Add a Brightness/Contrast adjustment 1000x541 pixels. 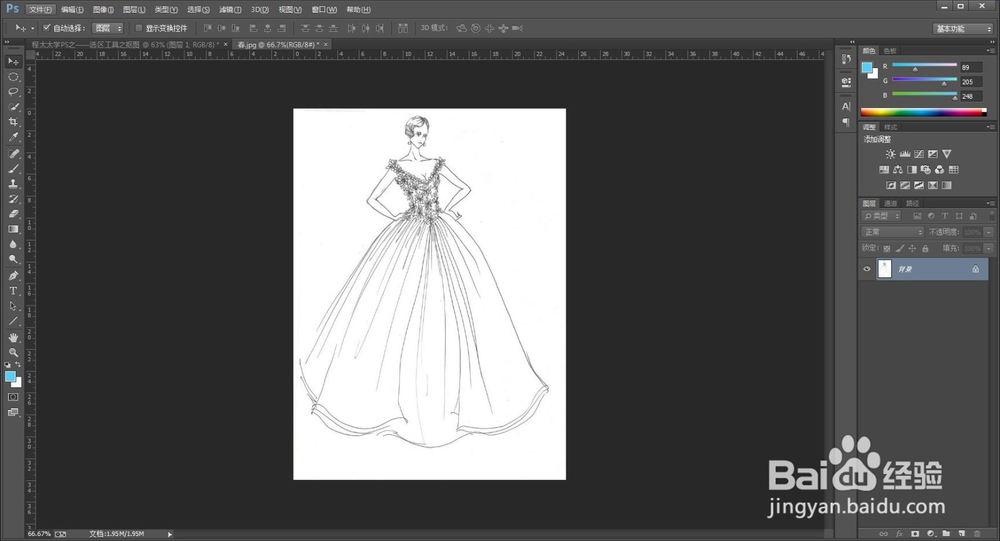click(890, 154)
